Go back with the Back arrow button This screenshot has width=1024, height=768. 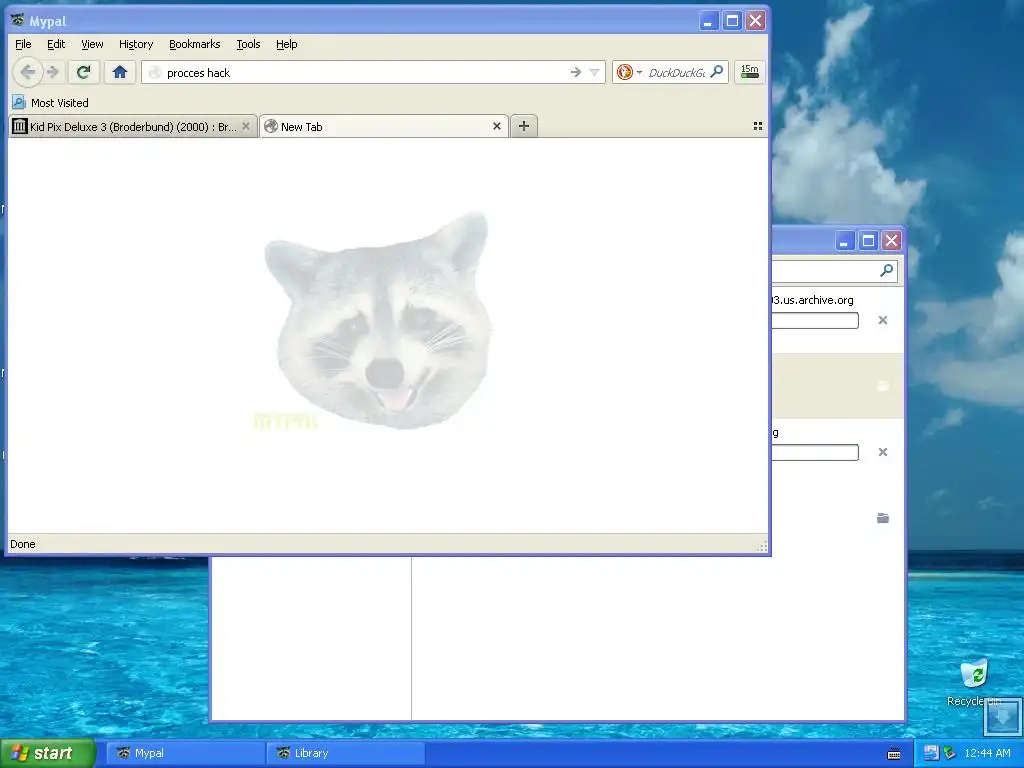coord(27,72)
